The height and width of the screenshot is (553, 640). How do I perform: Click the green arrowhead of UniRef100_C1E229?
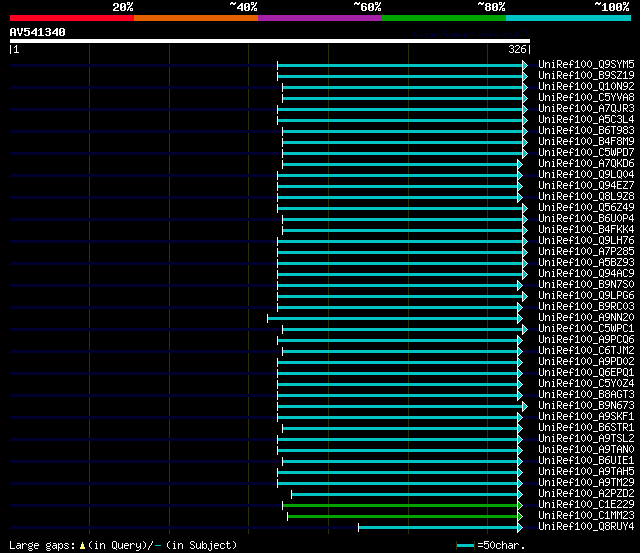click(x=520, y=505)
